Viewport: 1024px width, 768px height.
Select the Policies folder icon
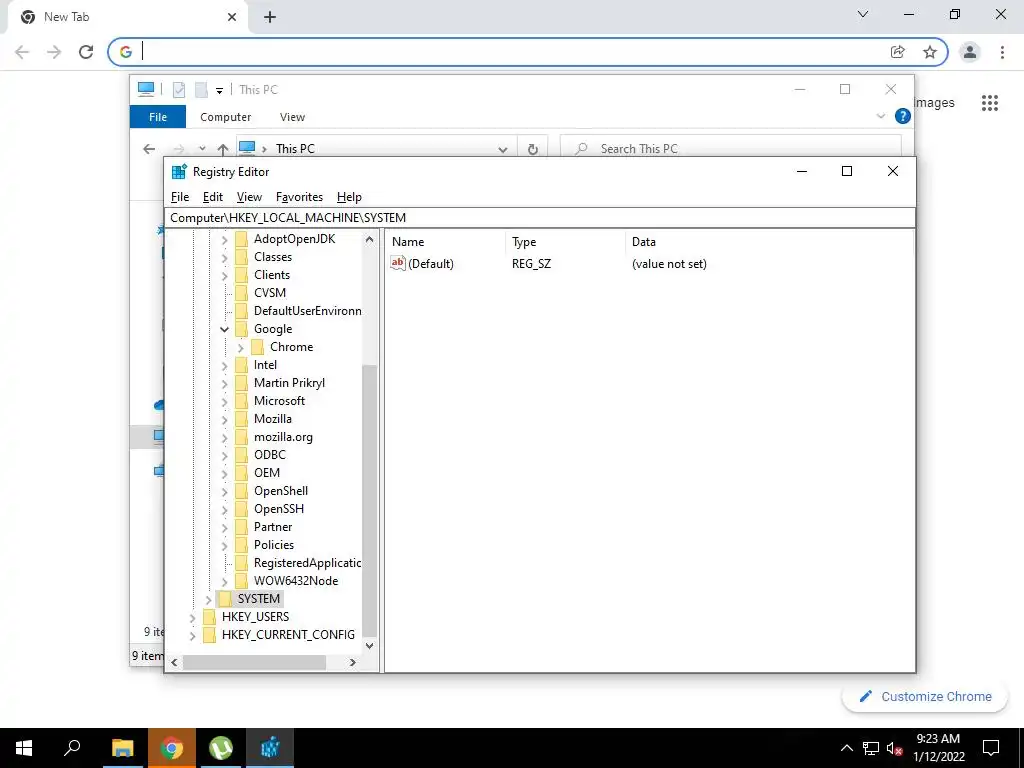(242, 545)
